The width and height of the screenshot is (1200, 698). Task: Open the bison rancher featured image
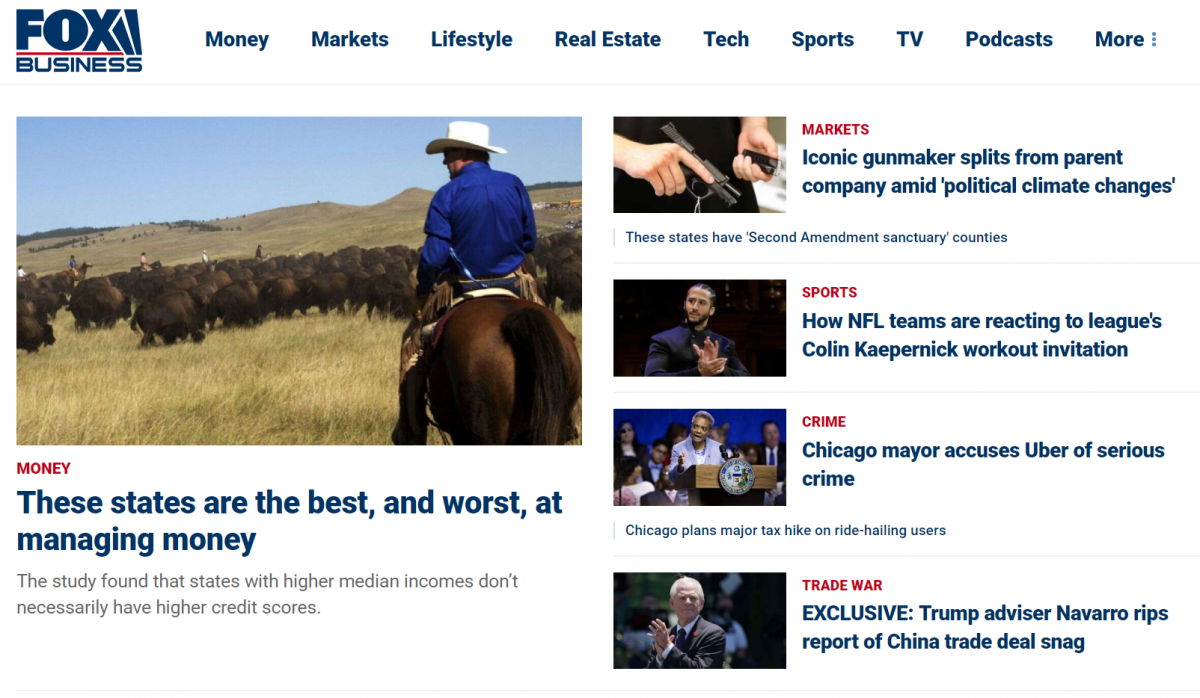(x=299, y=281)
